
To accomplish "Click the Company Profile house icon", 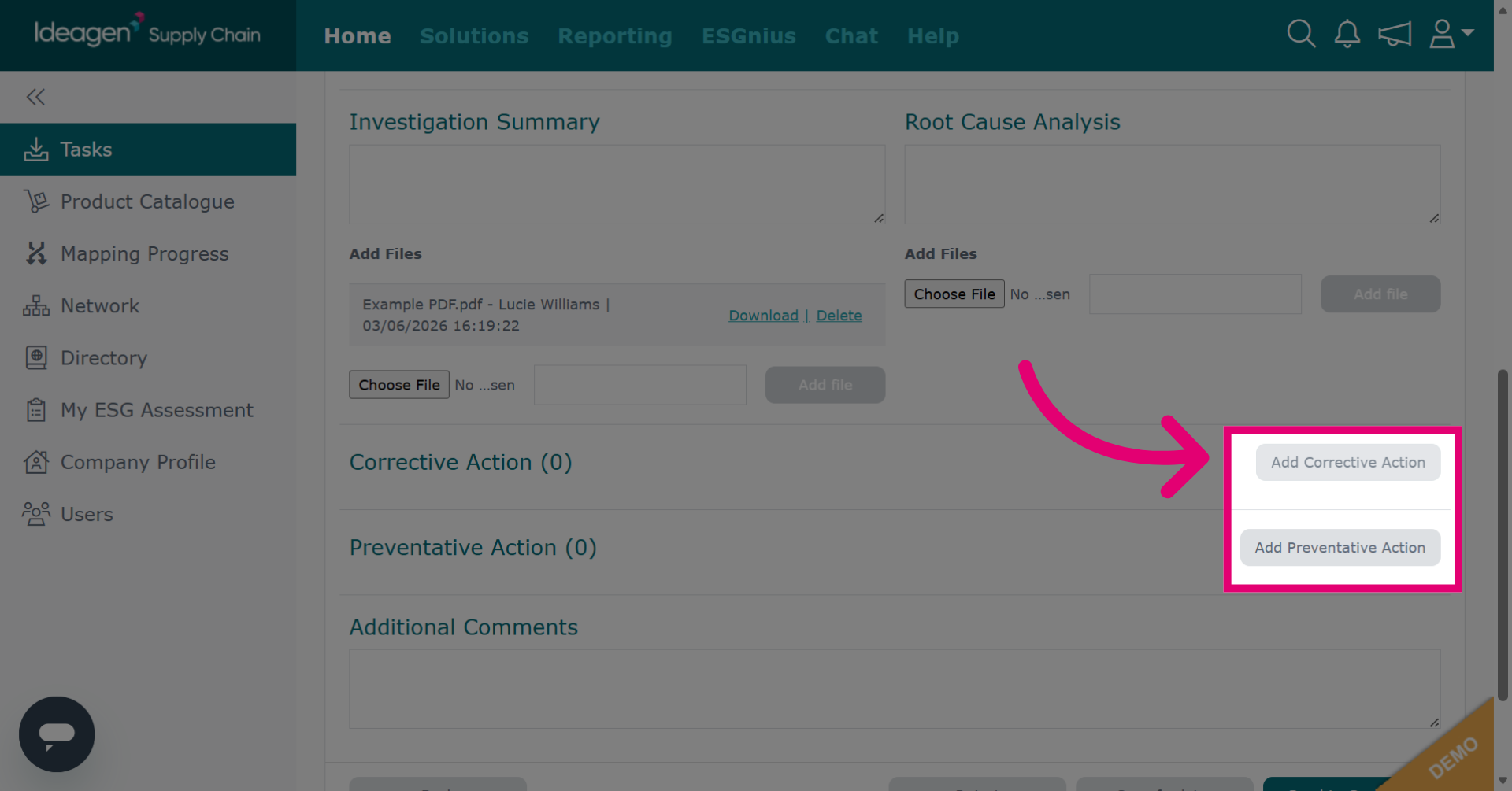I will 36,462.
